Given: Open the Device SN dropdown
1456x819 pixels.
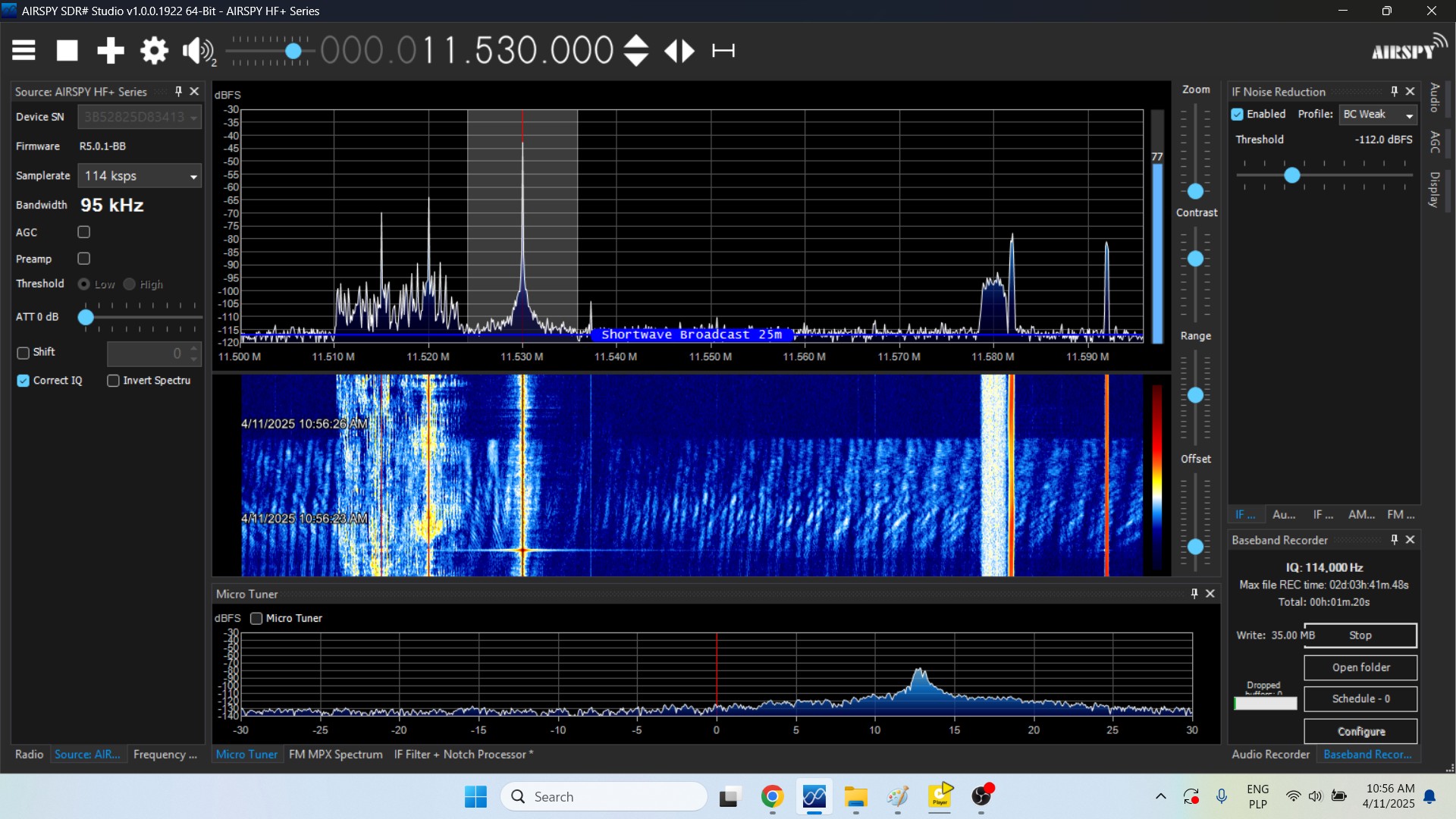Looking at the screenshot, I should 140,117.
